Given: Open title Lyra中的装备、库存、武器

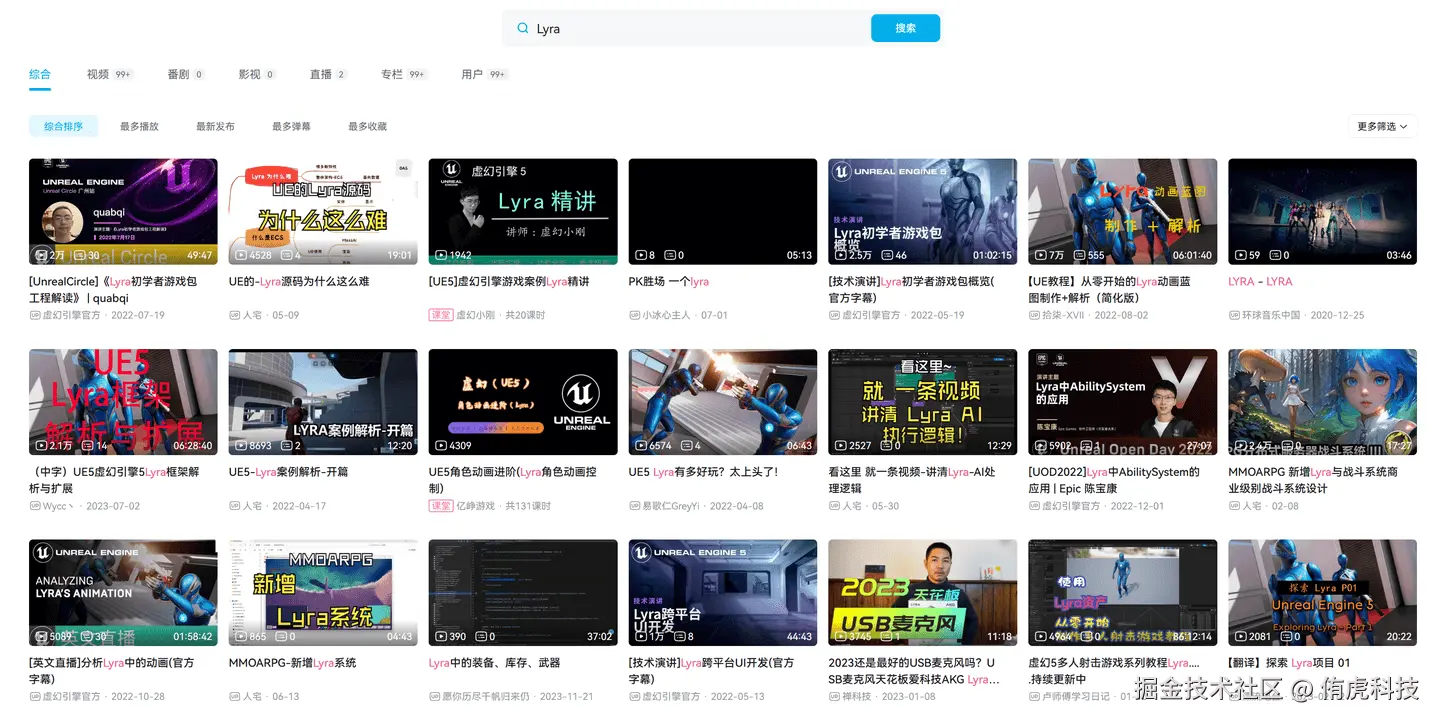Looking at the screenshot, I should 494,663.
